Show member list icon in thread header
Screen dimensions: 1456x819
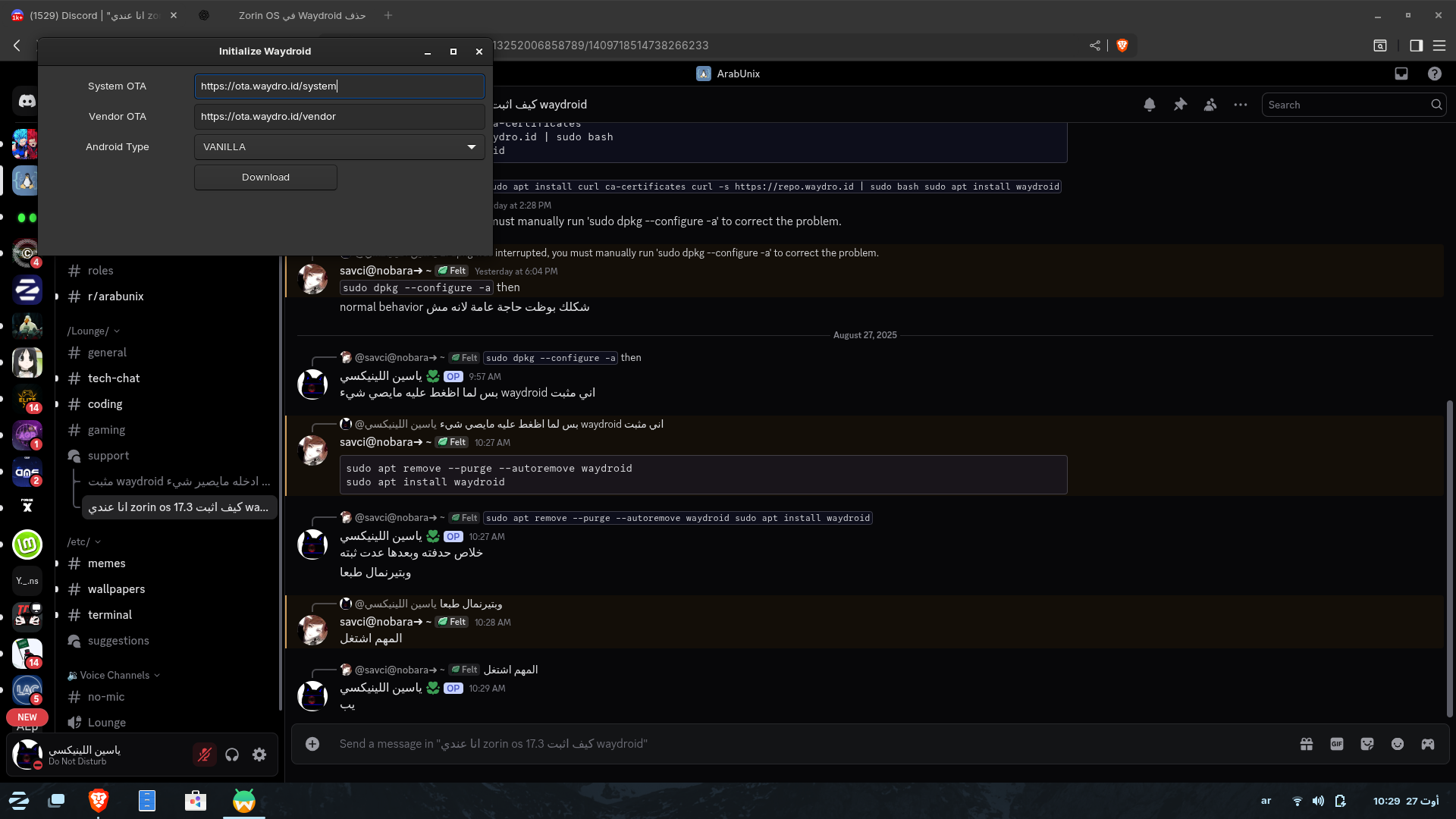[1210, 105]
